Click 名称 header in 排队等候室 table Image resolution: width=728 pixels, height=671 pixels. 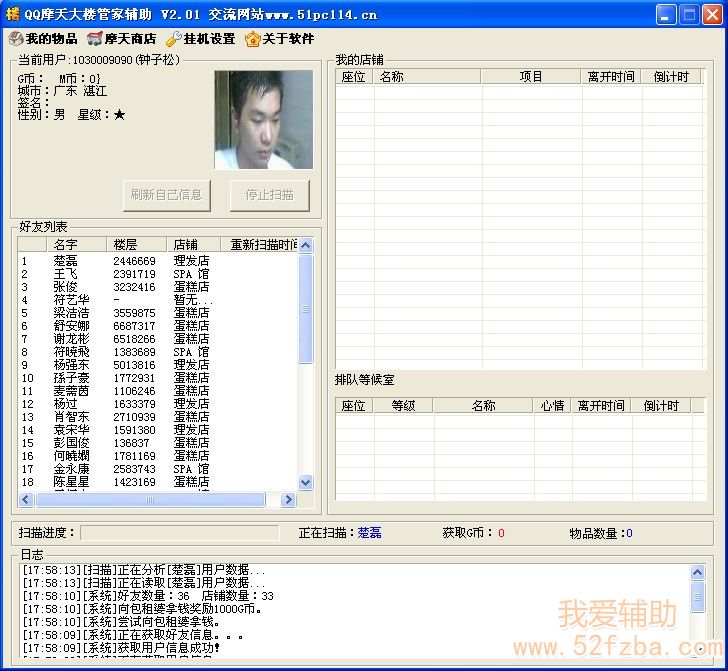coord(483,406)
